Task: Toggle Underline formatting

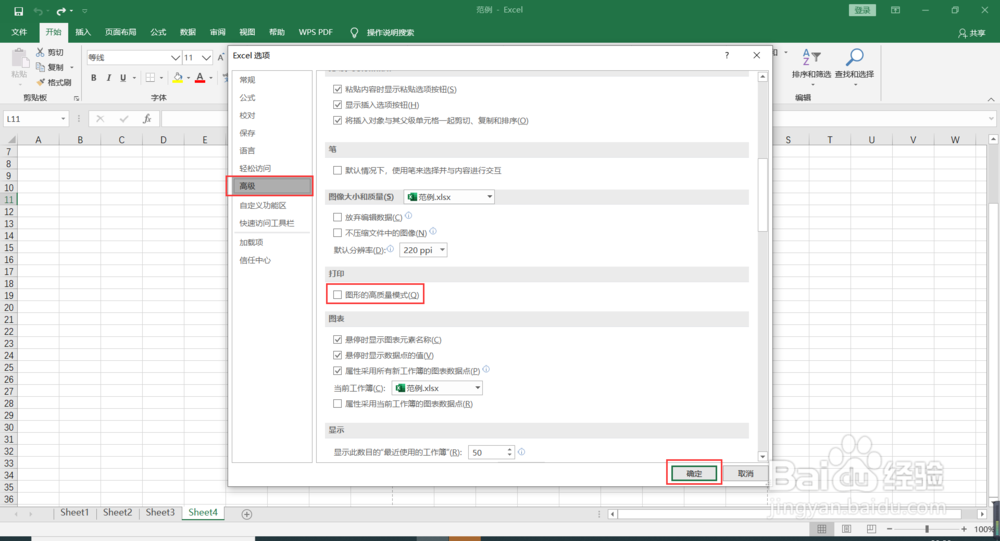Action: (123, 78)
